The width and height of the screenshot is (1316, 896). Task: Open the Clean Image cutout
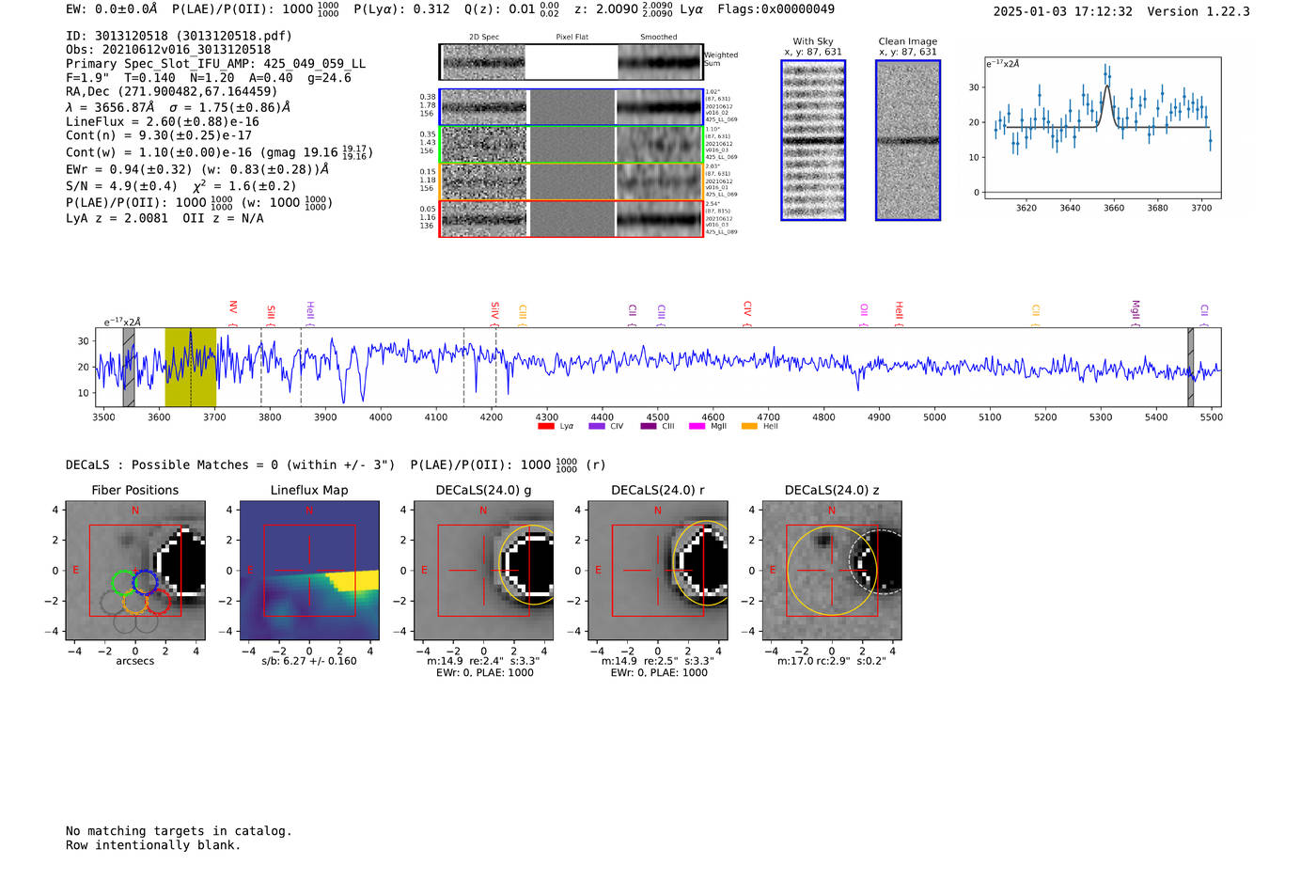908,140
